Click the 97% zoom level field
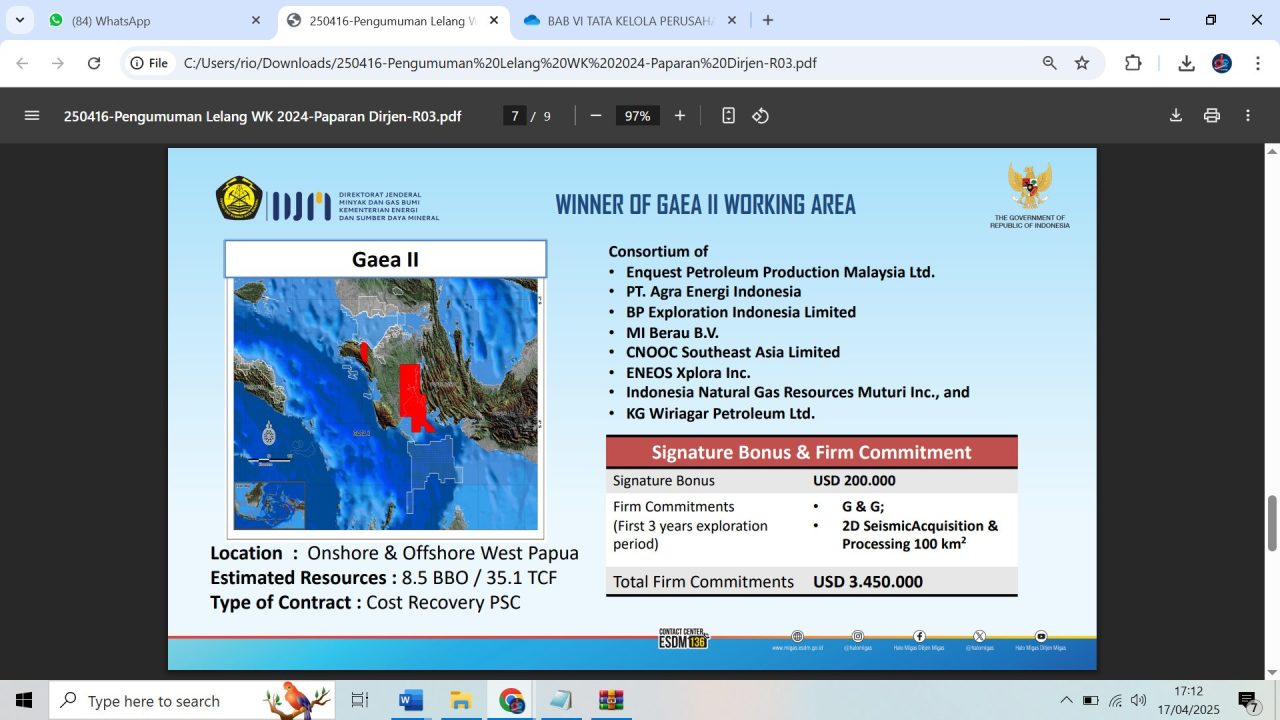 (x=638, y=116)
